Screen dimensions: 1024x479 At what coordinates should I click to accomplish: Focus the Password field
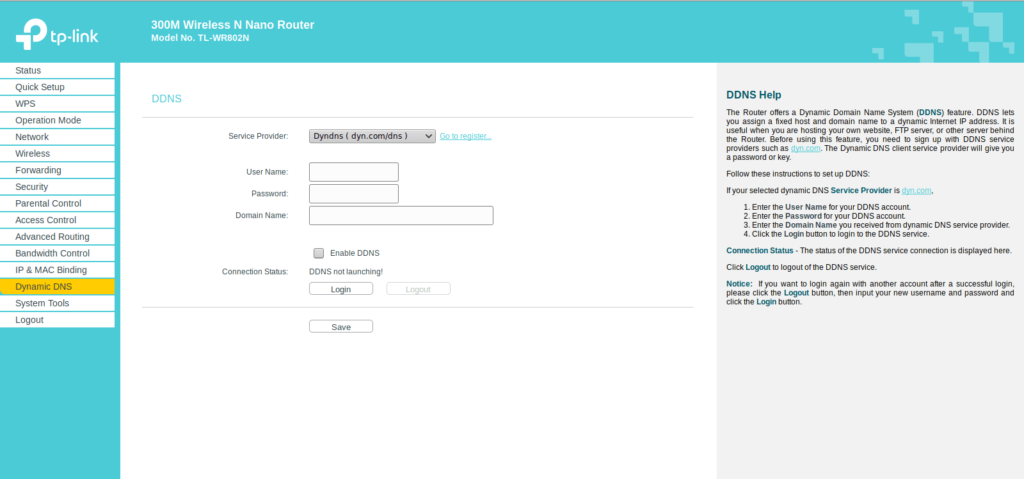pos(354,193)
